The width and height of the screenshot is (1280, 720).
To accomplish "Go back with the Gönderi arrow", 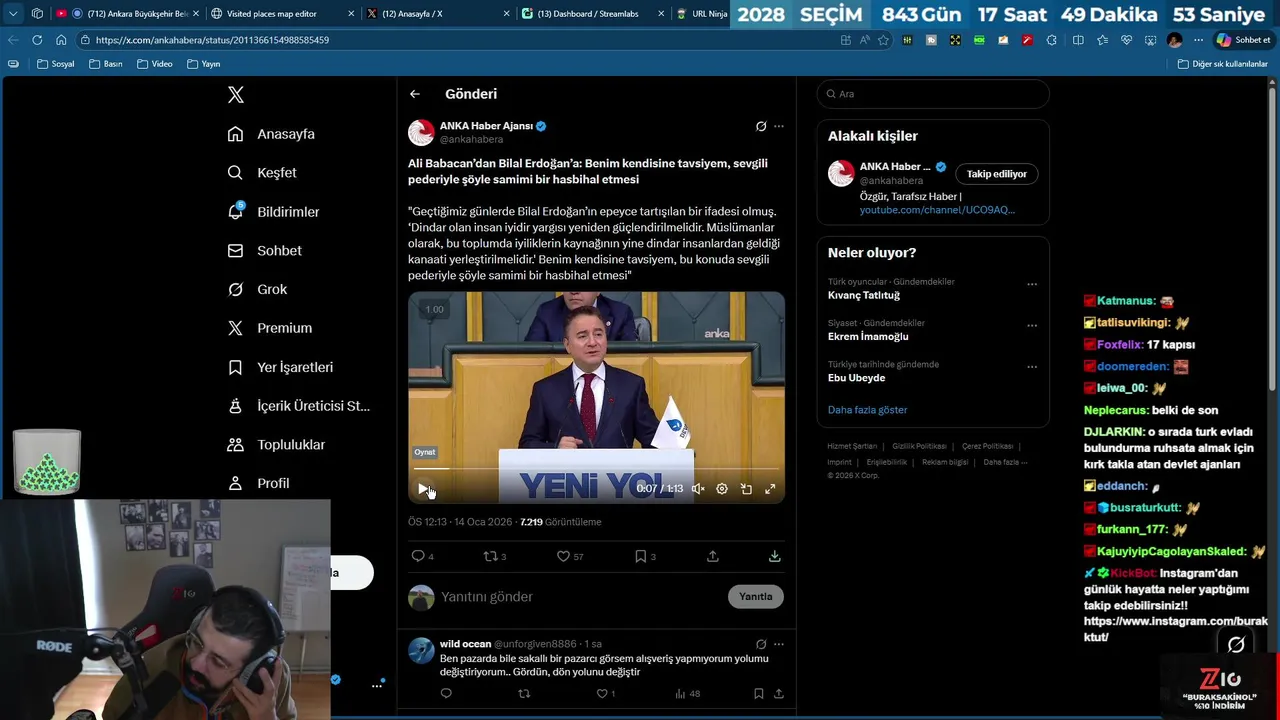I will click(415, 94).
